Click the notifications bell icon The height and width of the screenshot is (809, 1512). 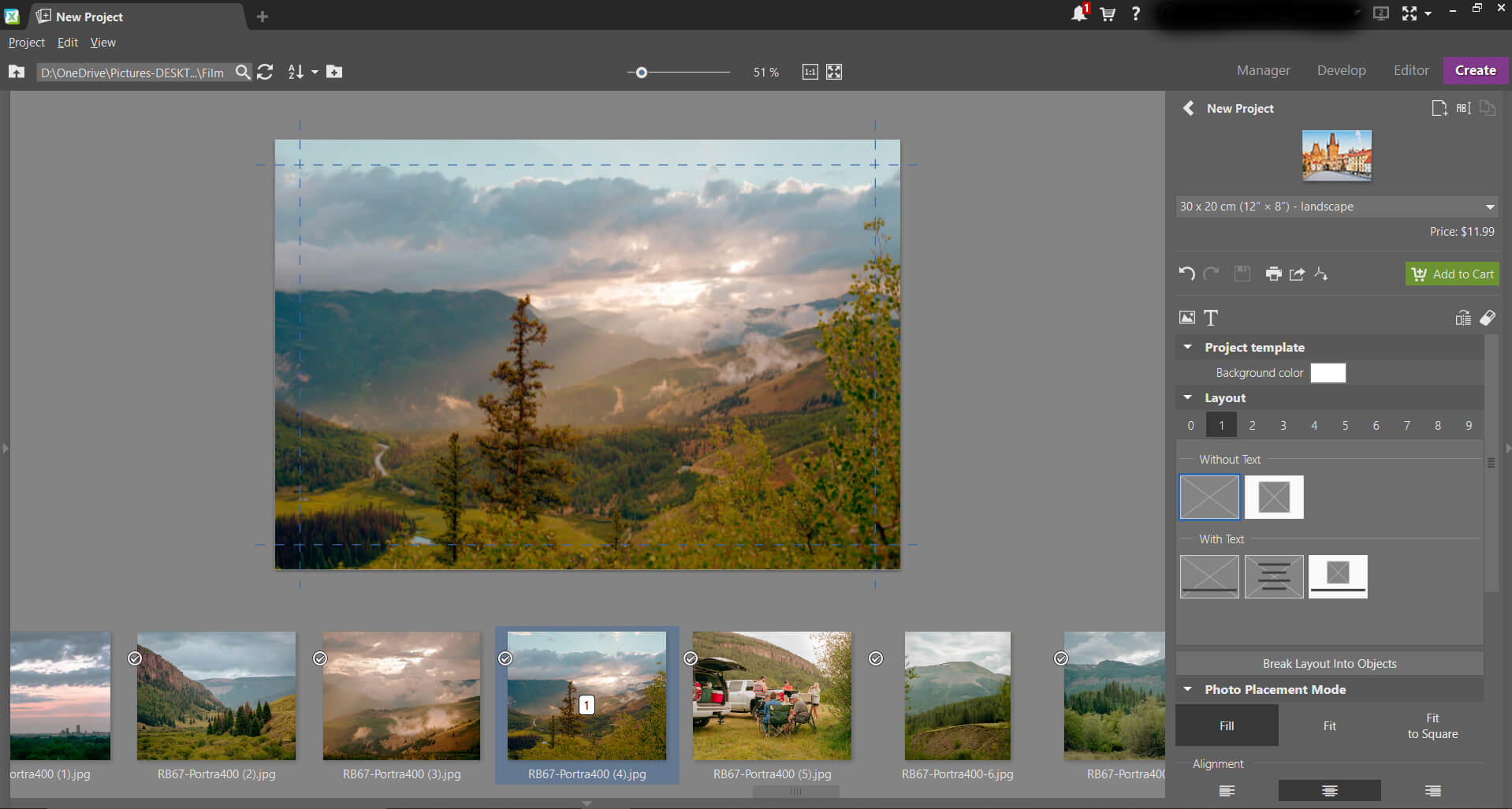tap(1078, 13)
